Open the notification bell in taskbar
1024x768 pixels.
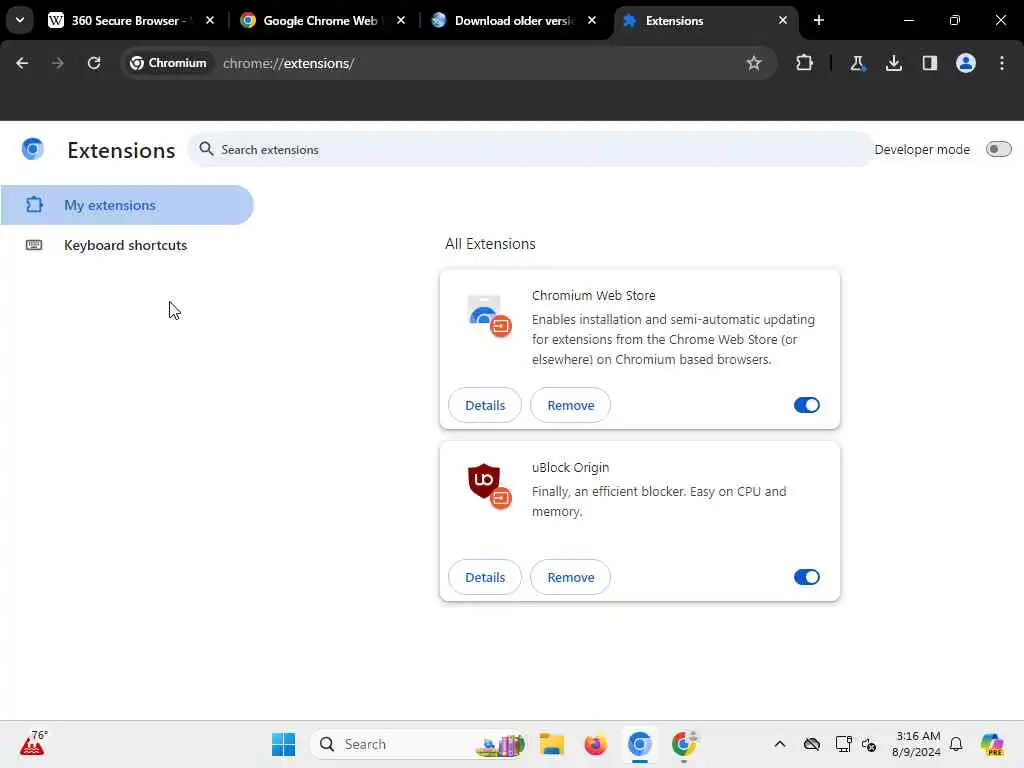tap(956, 744)
